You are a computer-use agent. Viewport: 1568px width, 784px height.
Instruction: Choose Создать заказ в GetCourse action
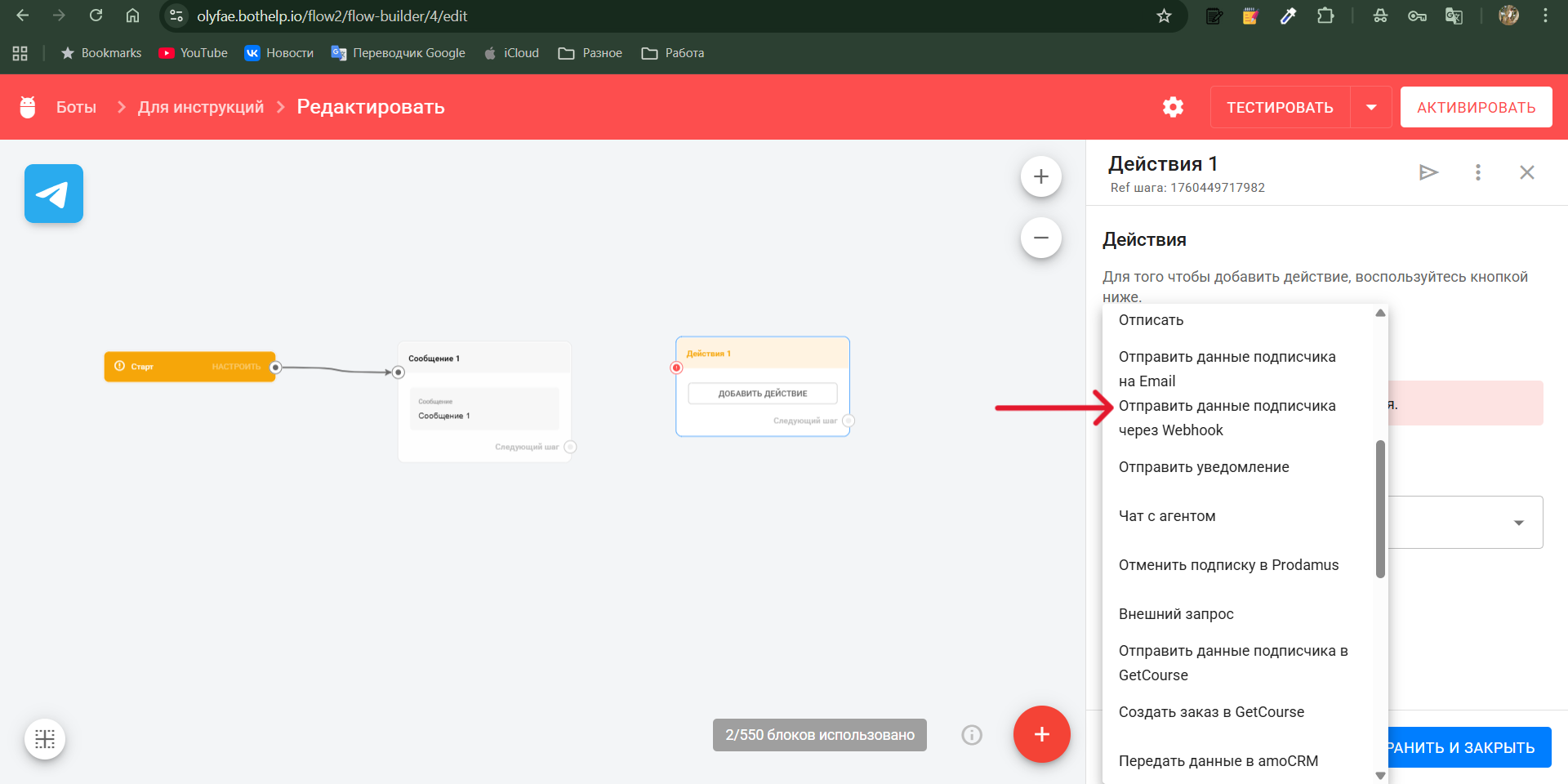1211,711
